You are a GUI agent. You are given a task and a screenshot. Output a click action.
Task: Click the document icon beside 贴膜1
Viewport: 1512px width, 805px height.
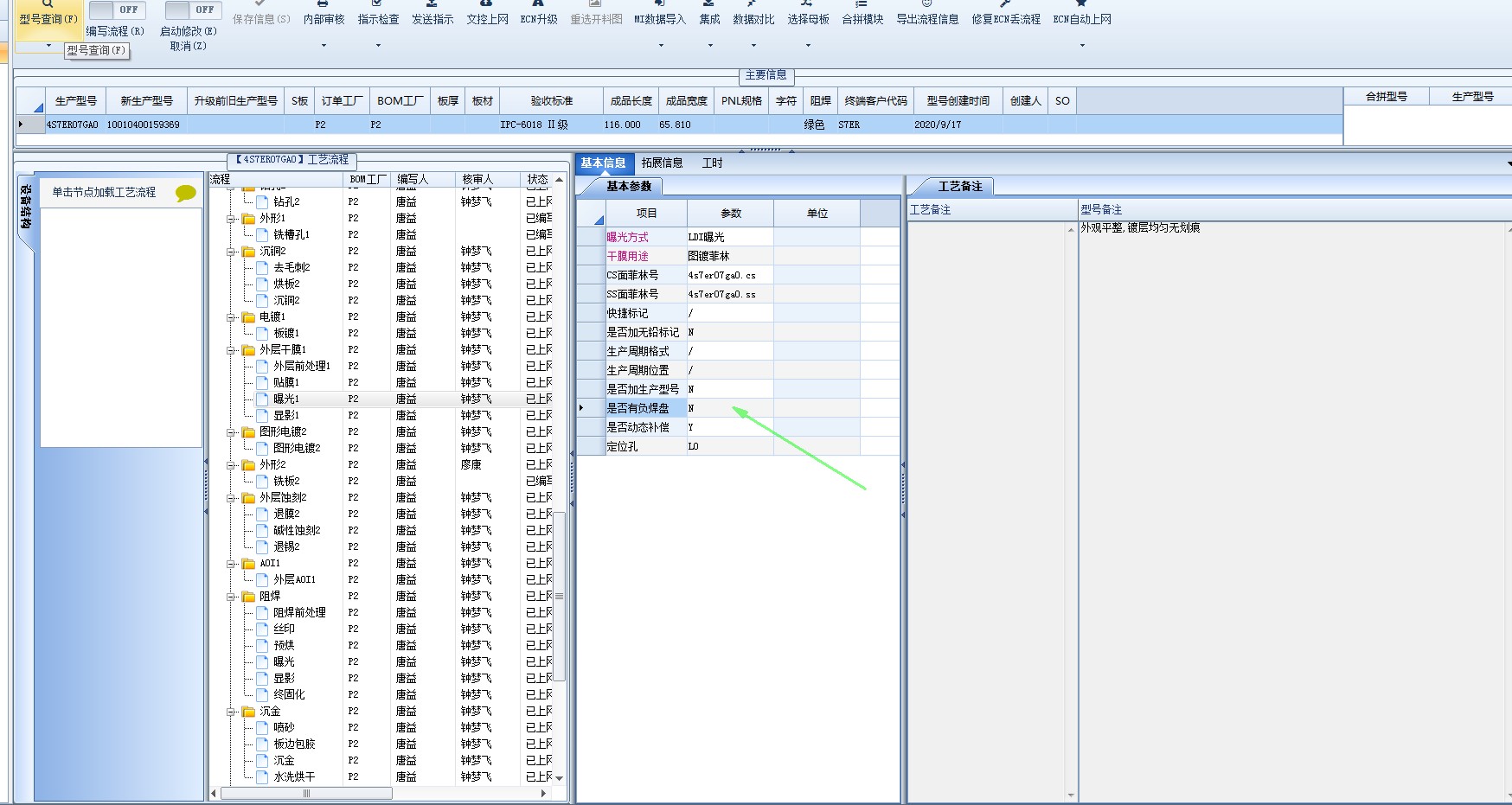[x=262, y=383]
